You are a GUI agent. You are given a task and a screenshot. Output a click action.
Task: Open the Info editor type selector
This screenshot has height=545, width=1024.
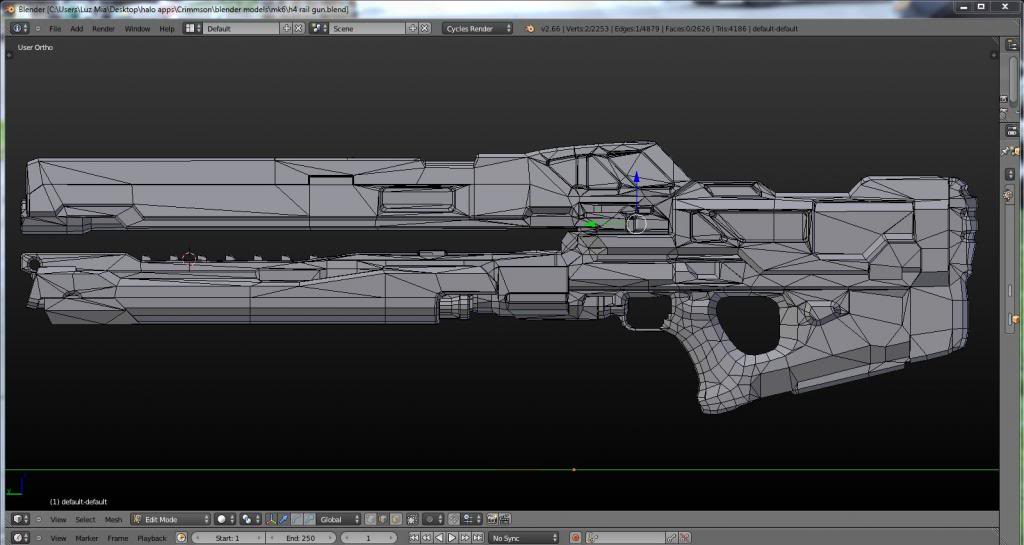coord(20,29)
